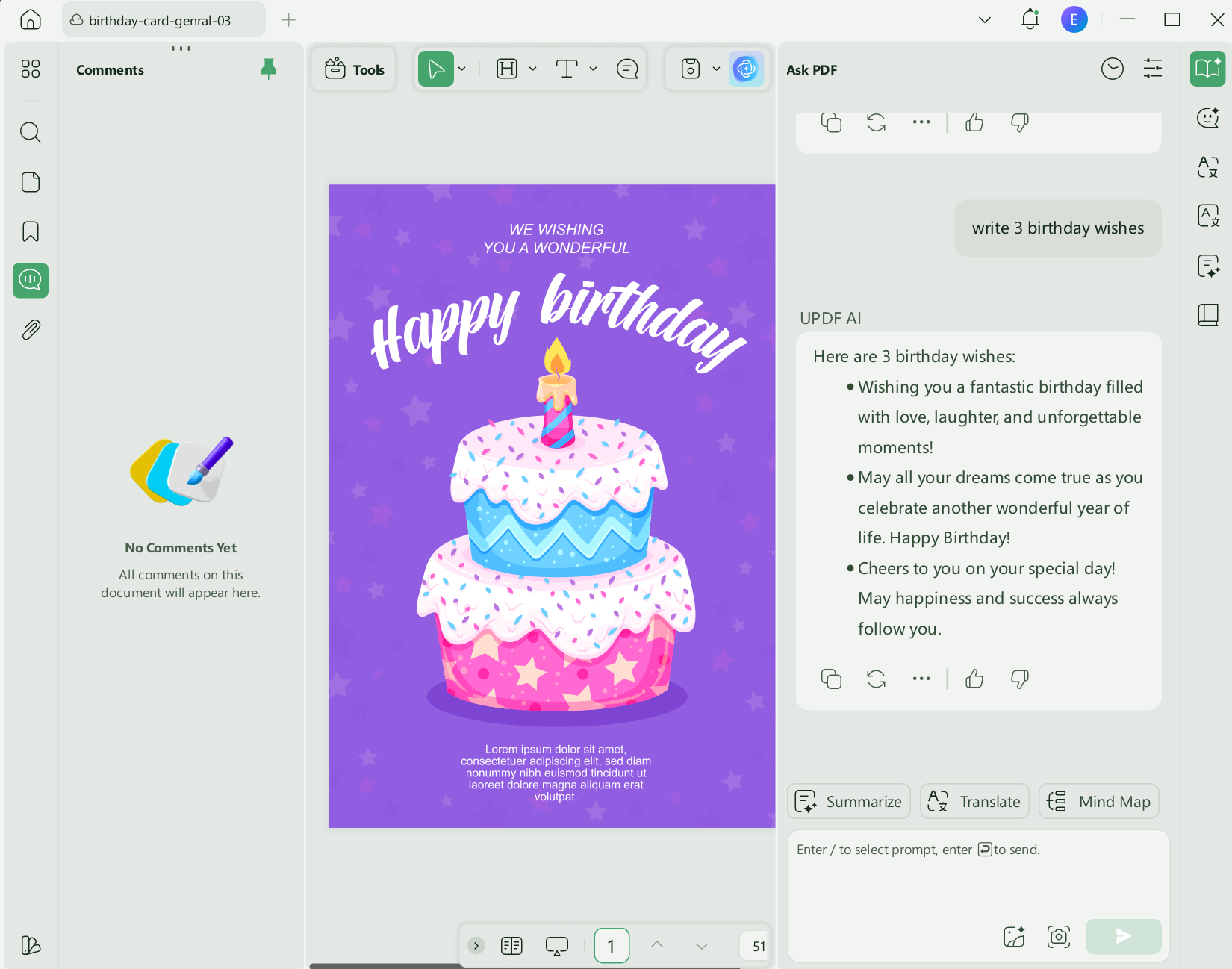
Task: Open more options on the top response
Action: [x=921, y=122]
